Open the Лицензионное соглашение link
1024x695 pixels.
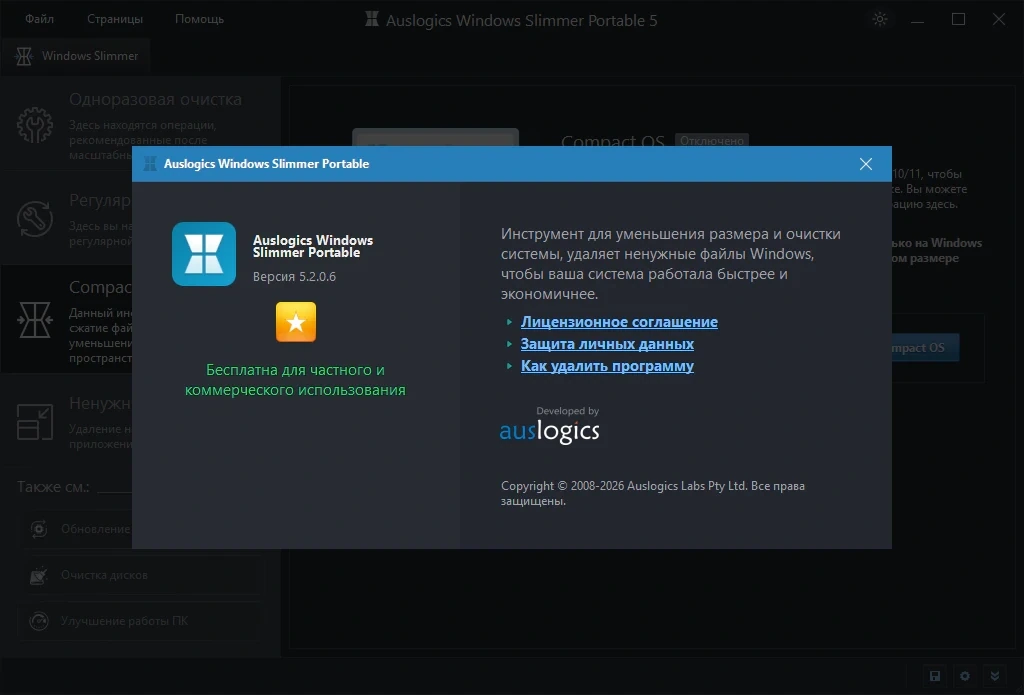619,322
